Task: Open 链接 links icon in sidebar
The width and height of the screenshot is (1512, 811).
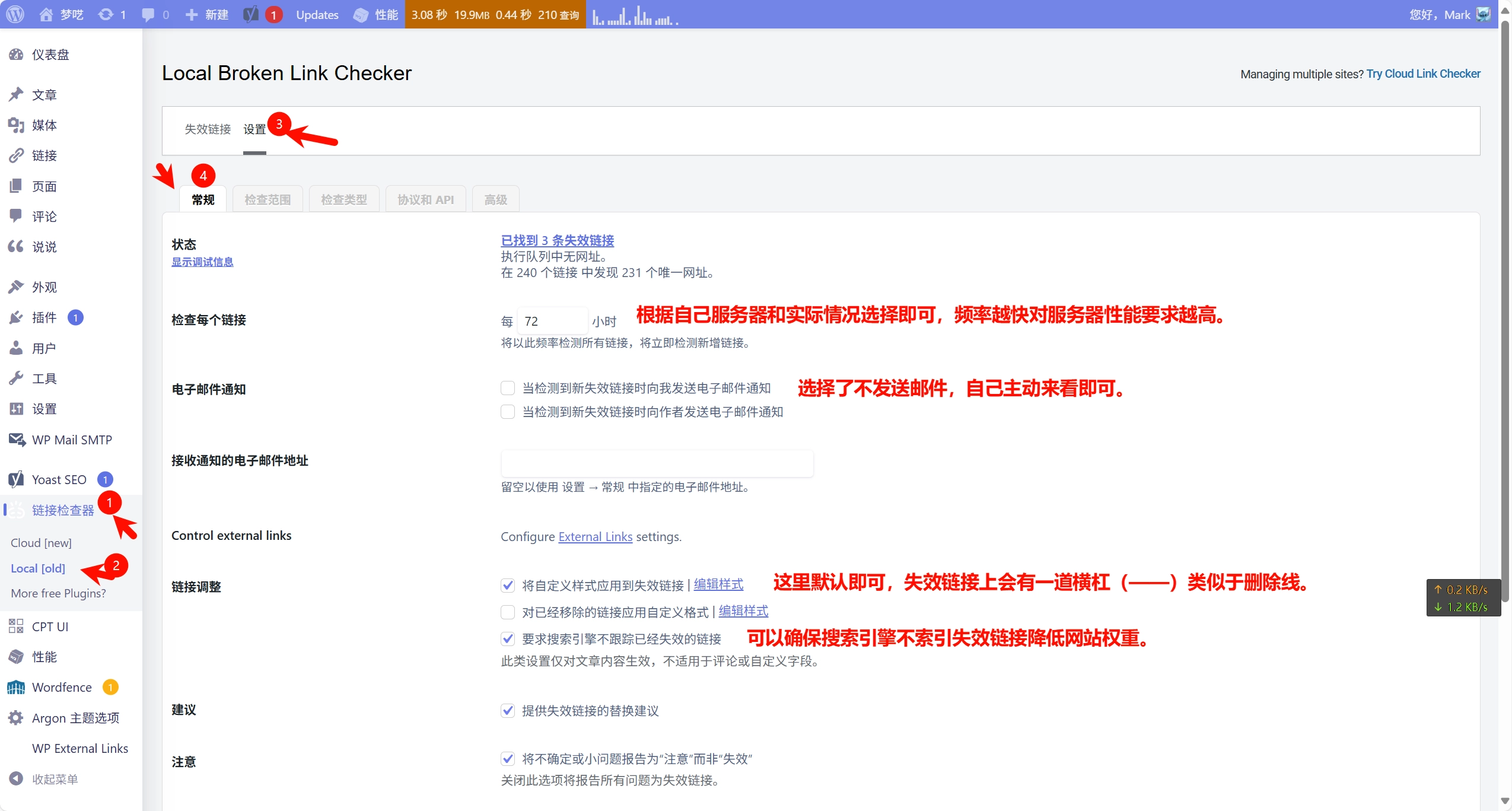Action: [16, 155]
